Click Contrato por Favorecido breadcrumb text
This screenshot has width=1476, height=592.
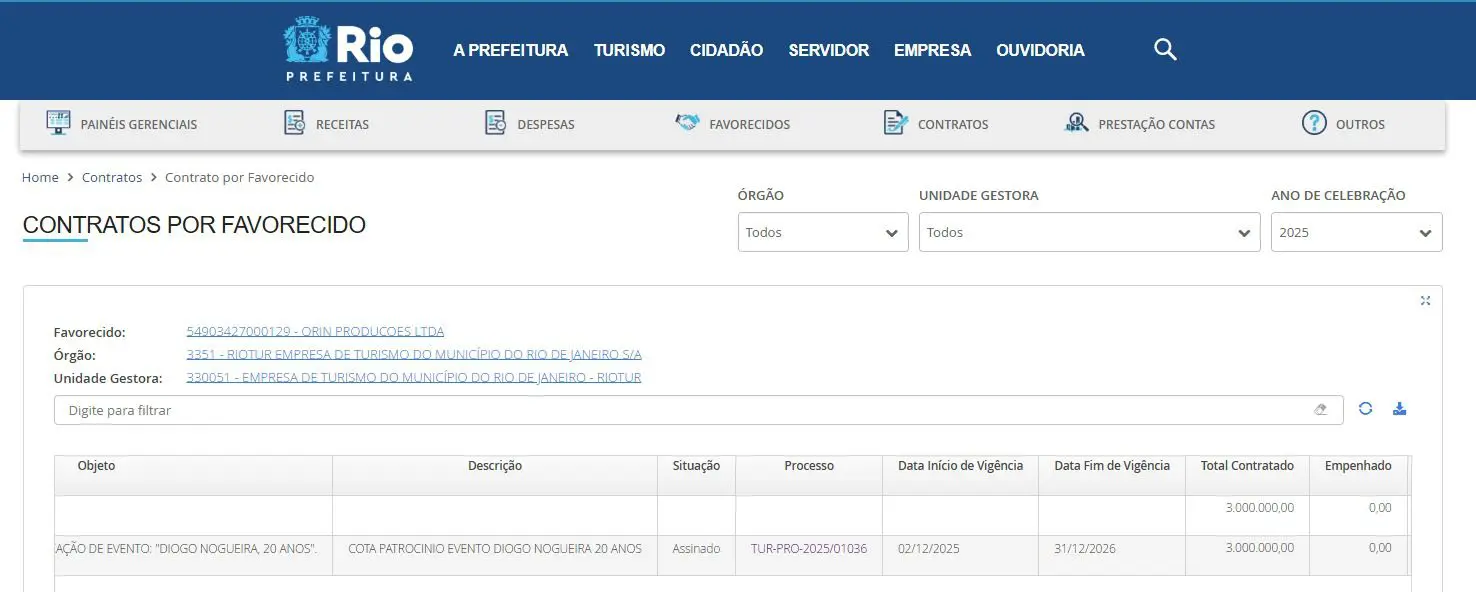click(239, 177)
